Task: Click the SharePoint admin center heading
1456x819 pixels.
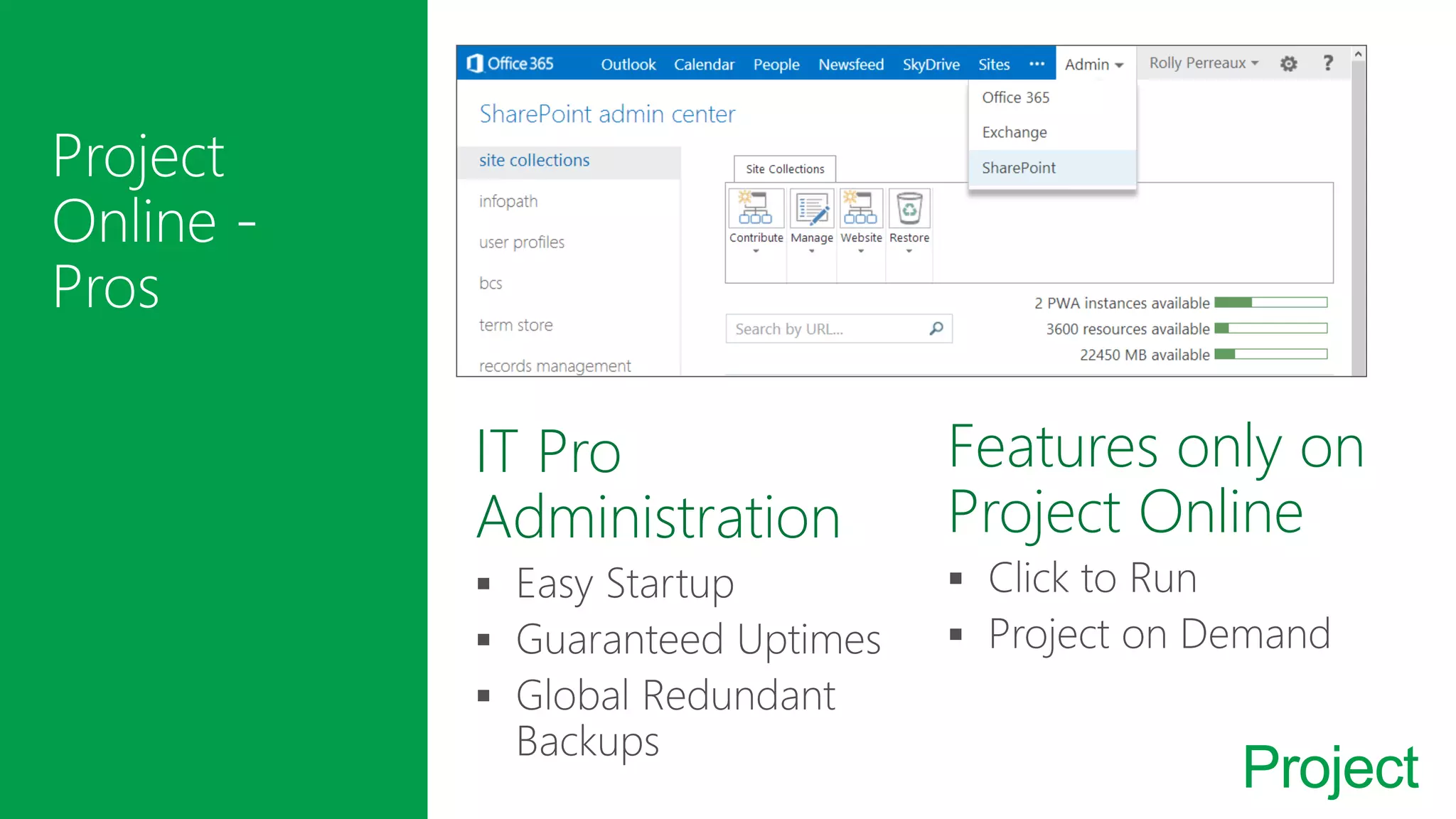Action: pyautogui.click(x=607, y=114)
